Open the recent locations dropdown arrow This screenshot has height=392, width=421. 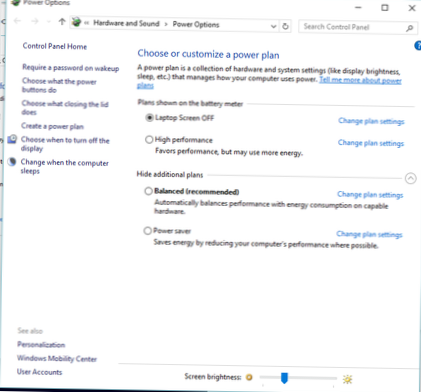[49, 22]
